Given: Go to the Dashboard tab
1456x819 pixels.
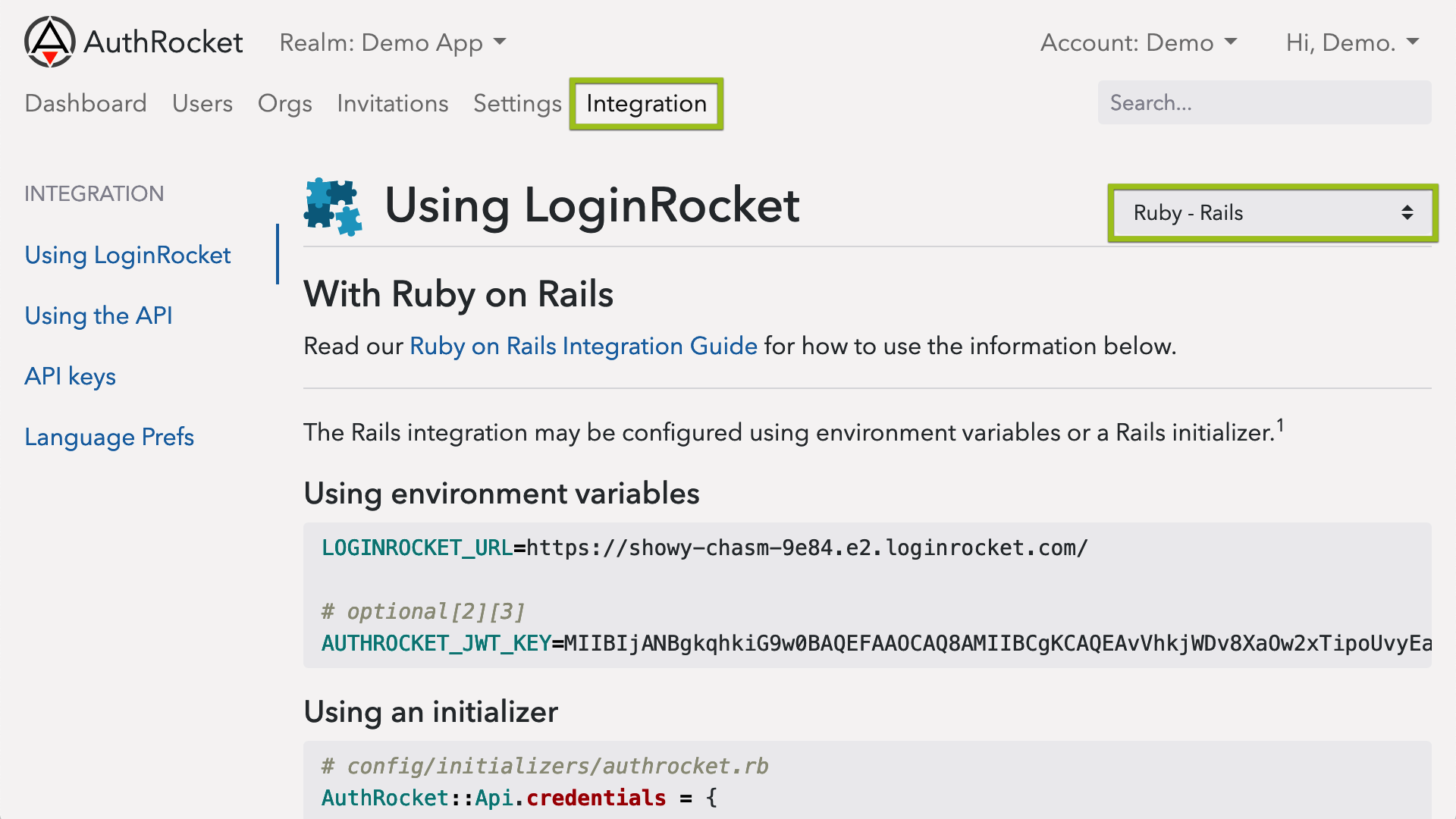Looking at the screenshot, I should [86, 104].
